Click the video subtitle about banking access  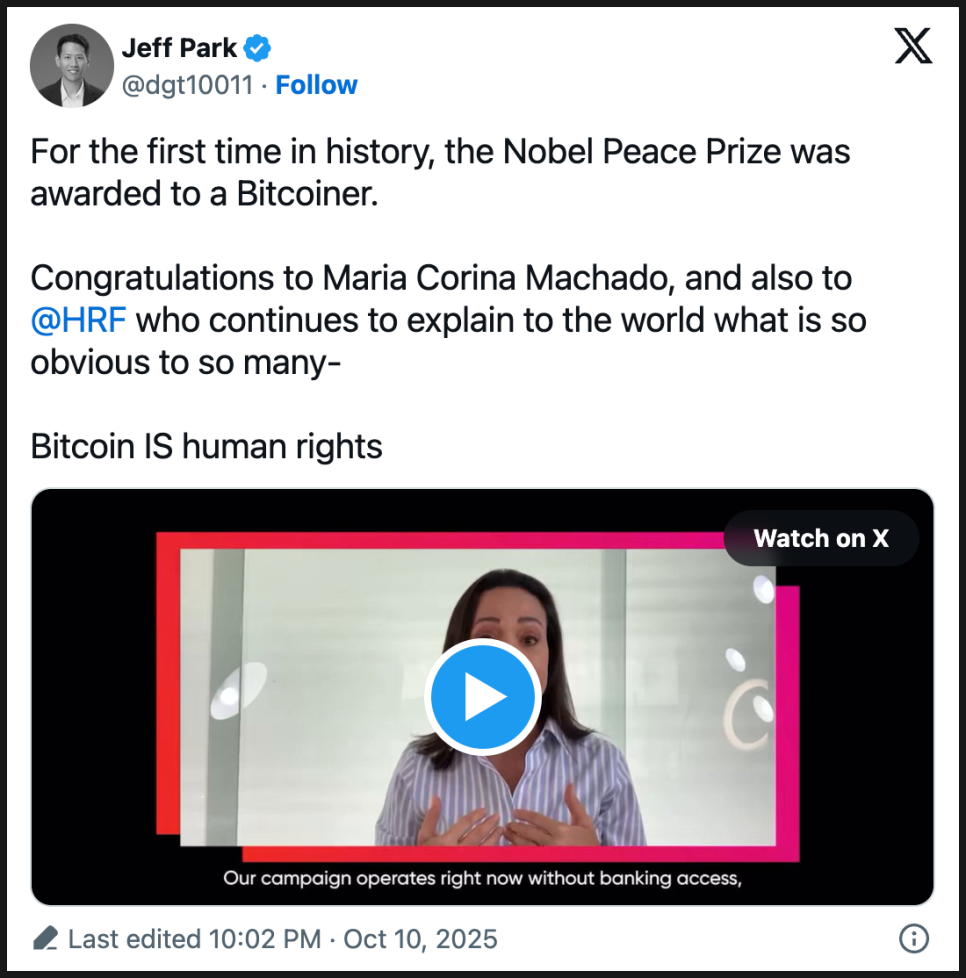coord(482,879)
